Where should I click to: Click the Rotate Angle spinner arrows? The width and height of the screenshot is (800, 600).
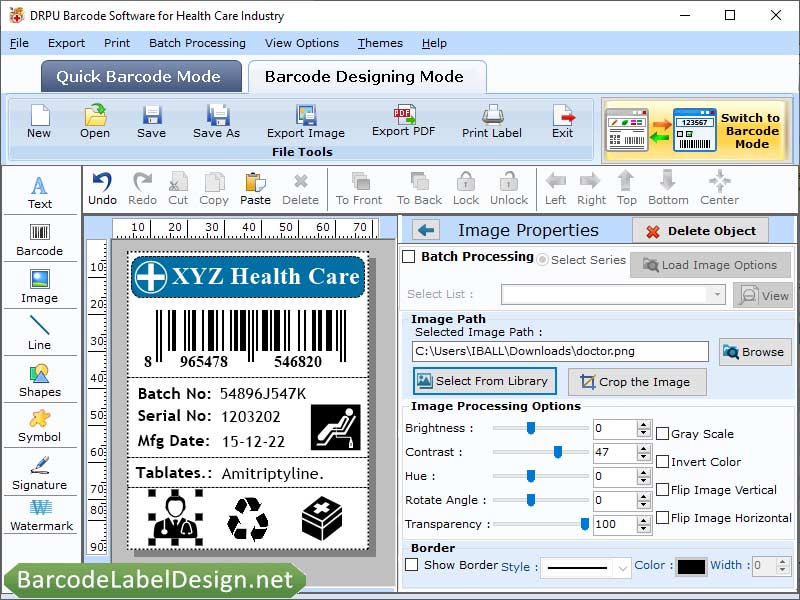pos(644,500)
